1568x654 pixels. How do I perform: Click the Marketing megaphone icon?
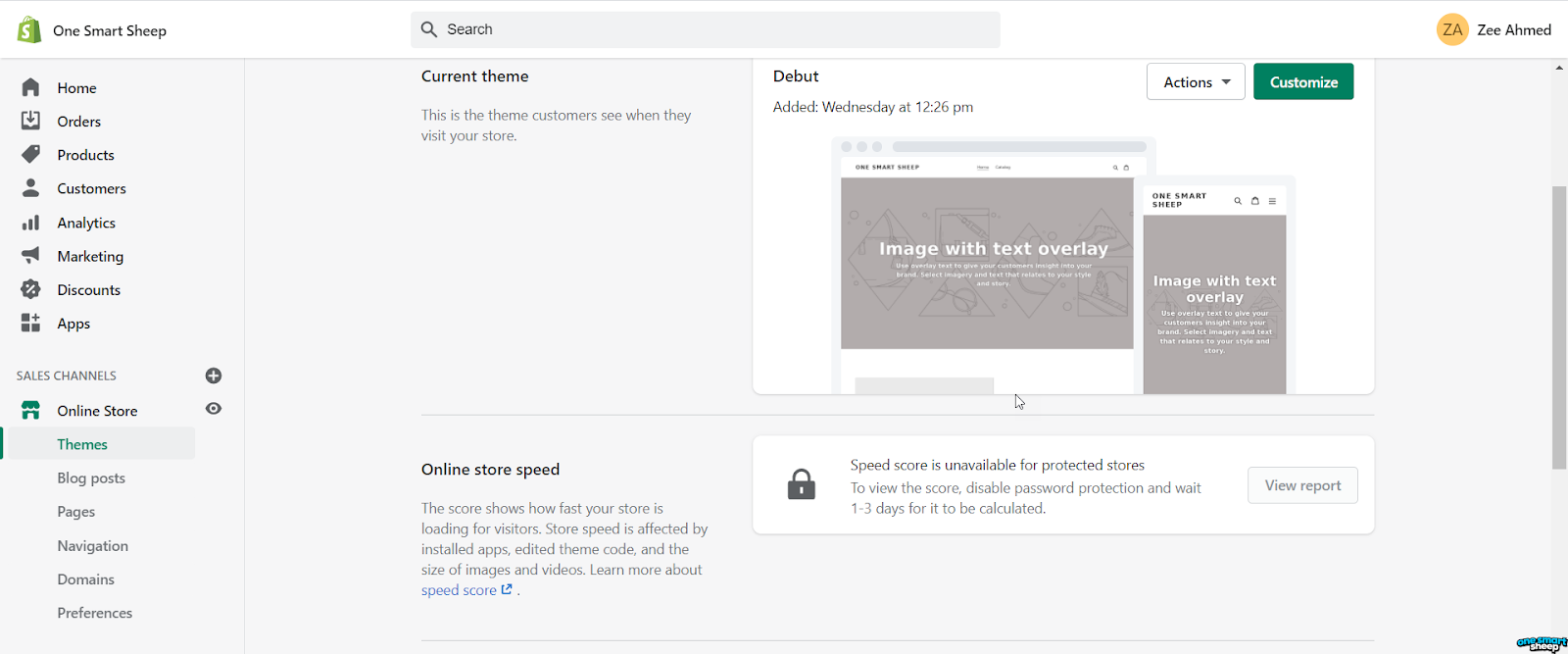31,256
